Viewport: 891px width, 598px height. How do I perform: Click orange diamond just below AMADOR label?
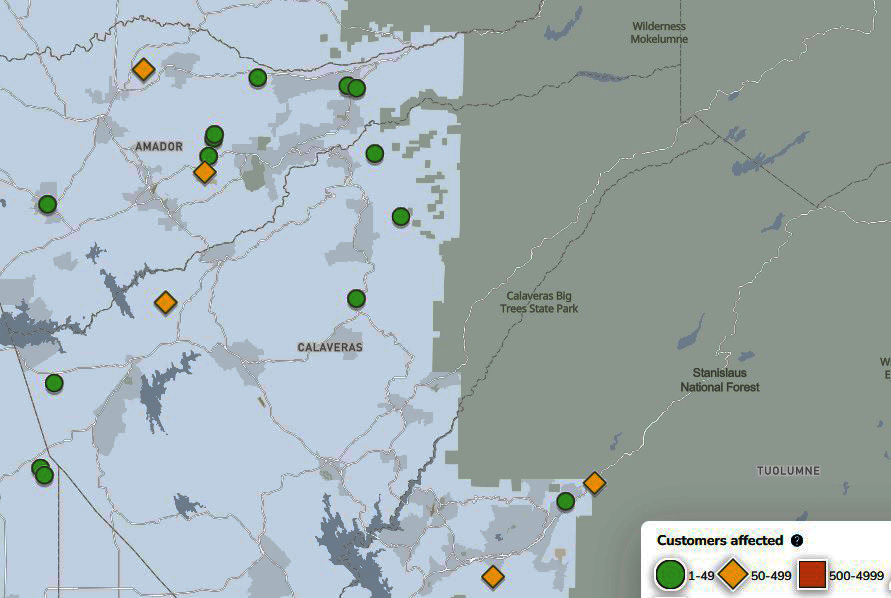coord(204,172)
